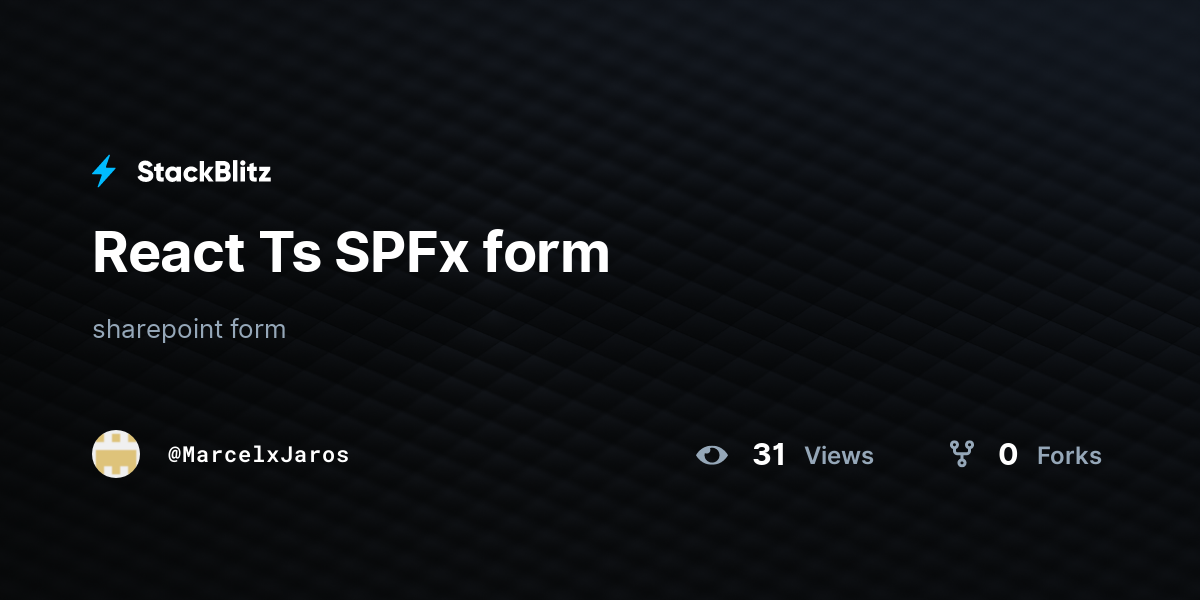Click the word sharepoint in the description
Image resolution: width=1200 pixels, height=600 pixels.
point(158,330)
